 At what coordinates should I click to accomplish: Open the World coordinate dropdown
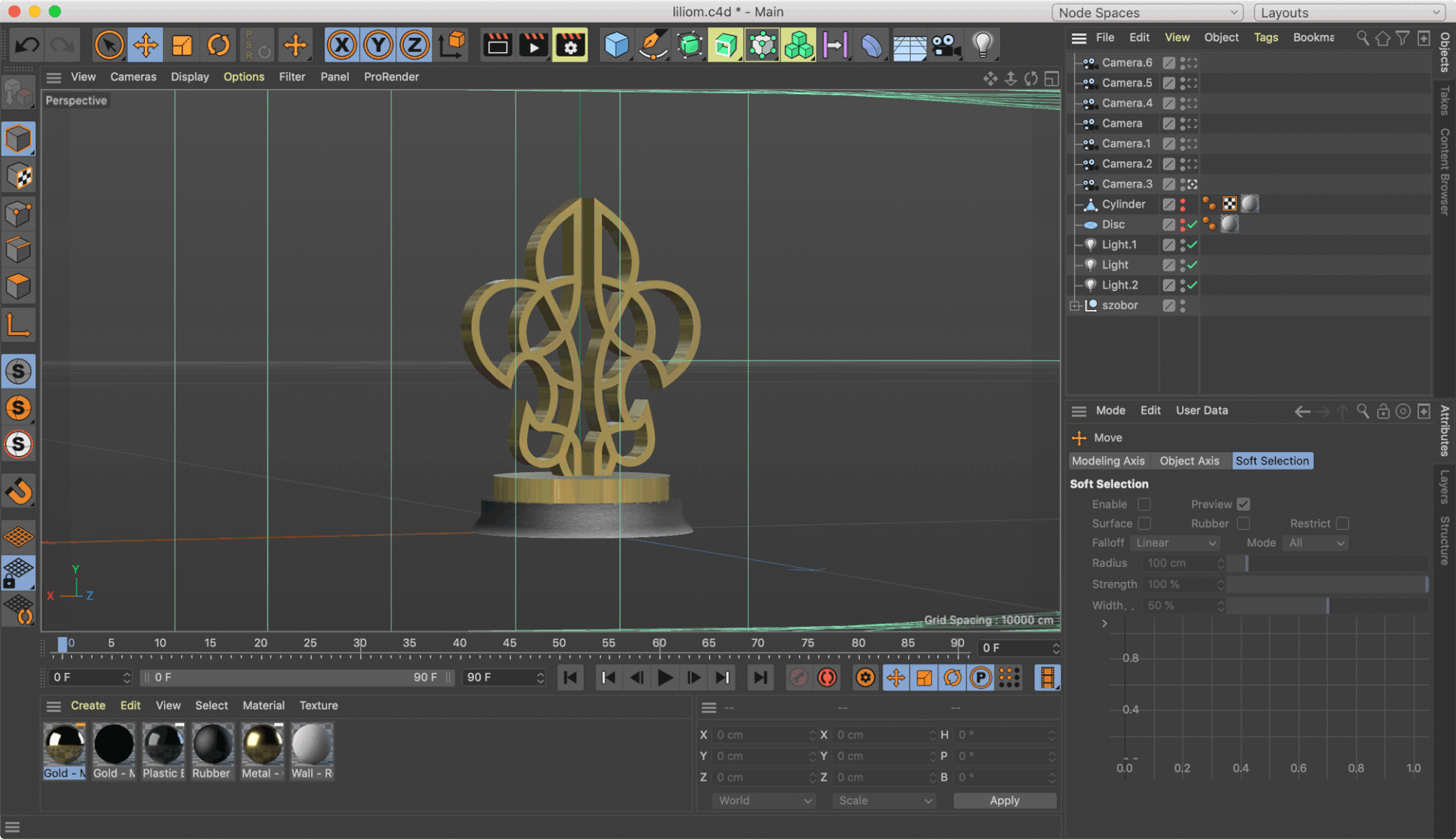[x=763, y=801]
